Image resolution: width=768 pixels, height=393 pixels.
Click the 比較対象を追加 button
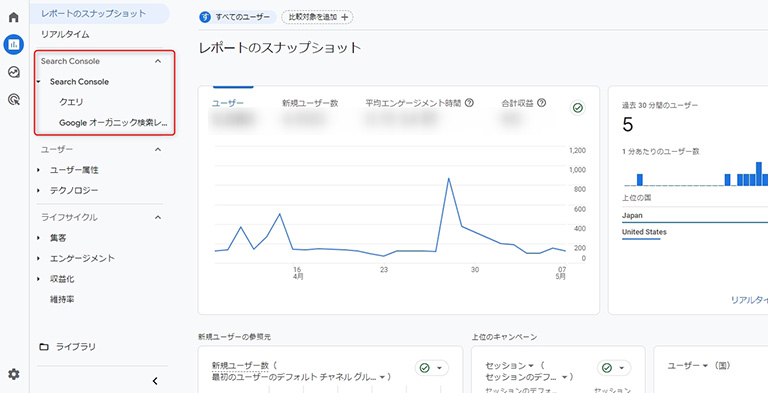tap(317, 17)
